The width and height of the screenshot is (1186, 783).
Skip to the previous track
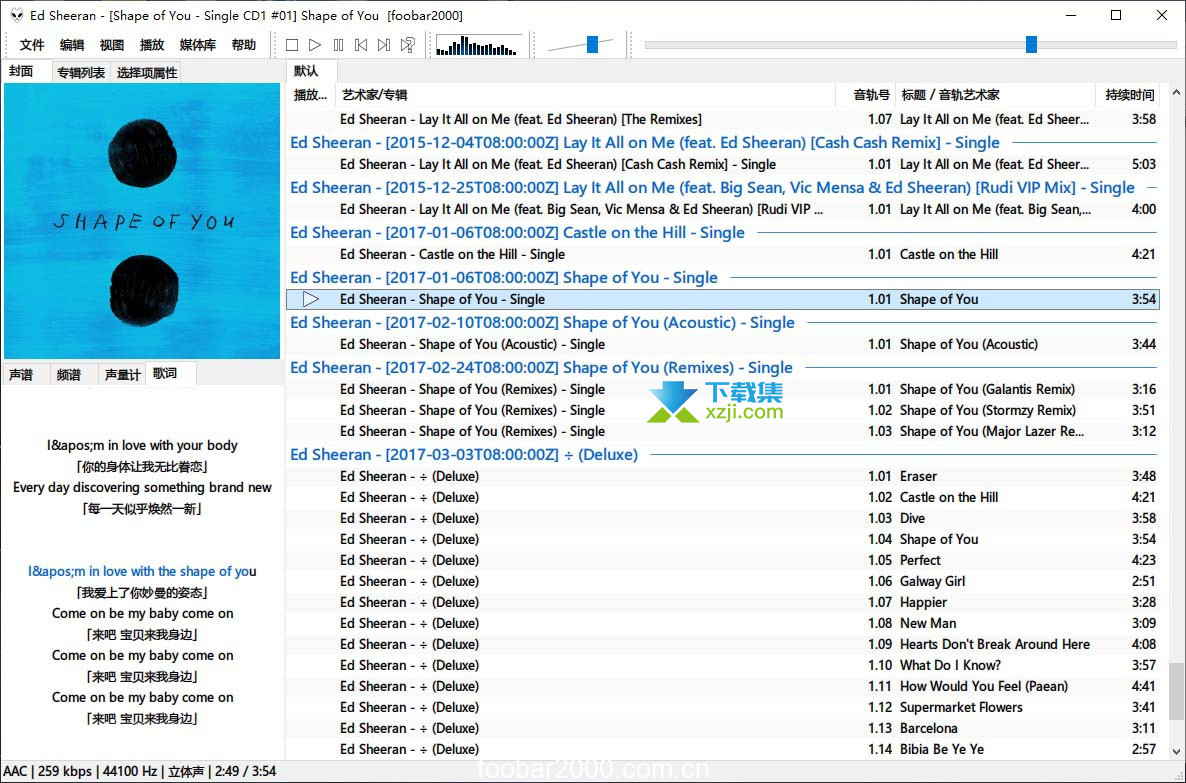tap(361, 45)
